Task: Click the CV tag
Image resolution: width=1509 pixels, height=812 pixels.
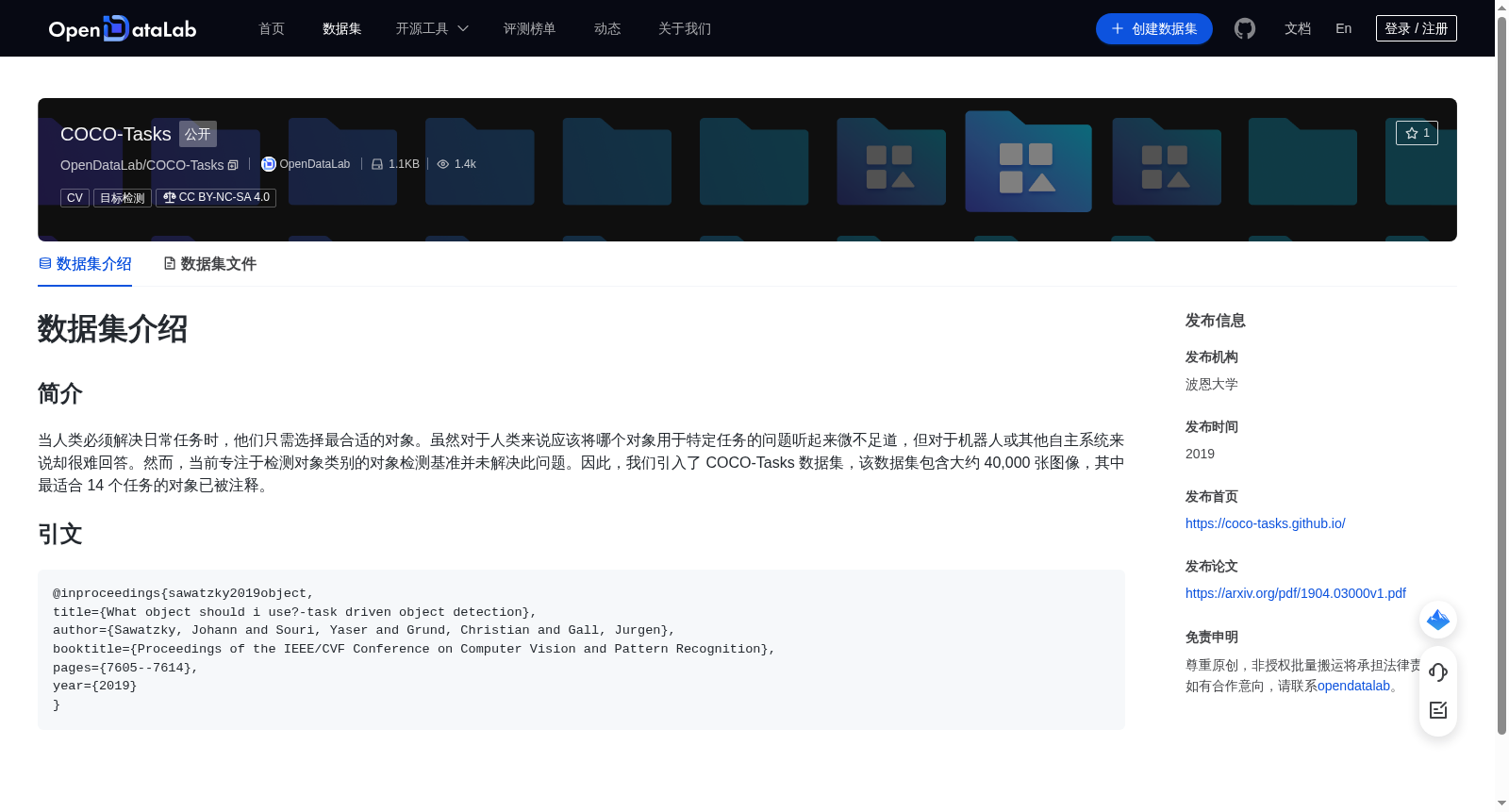Action: (x=75, y=198)
